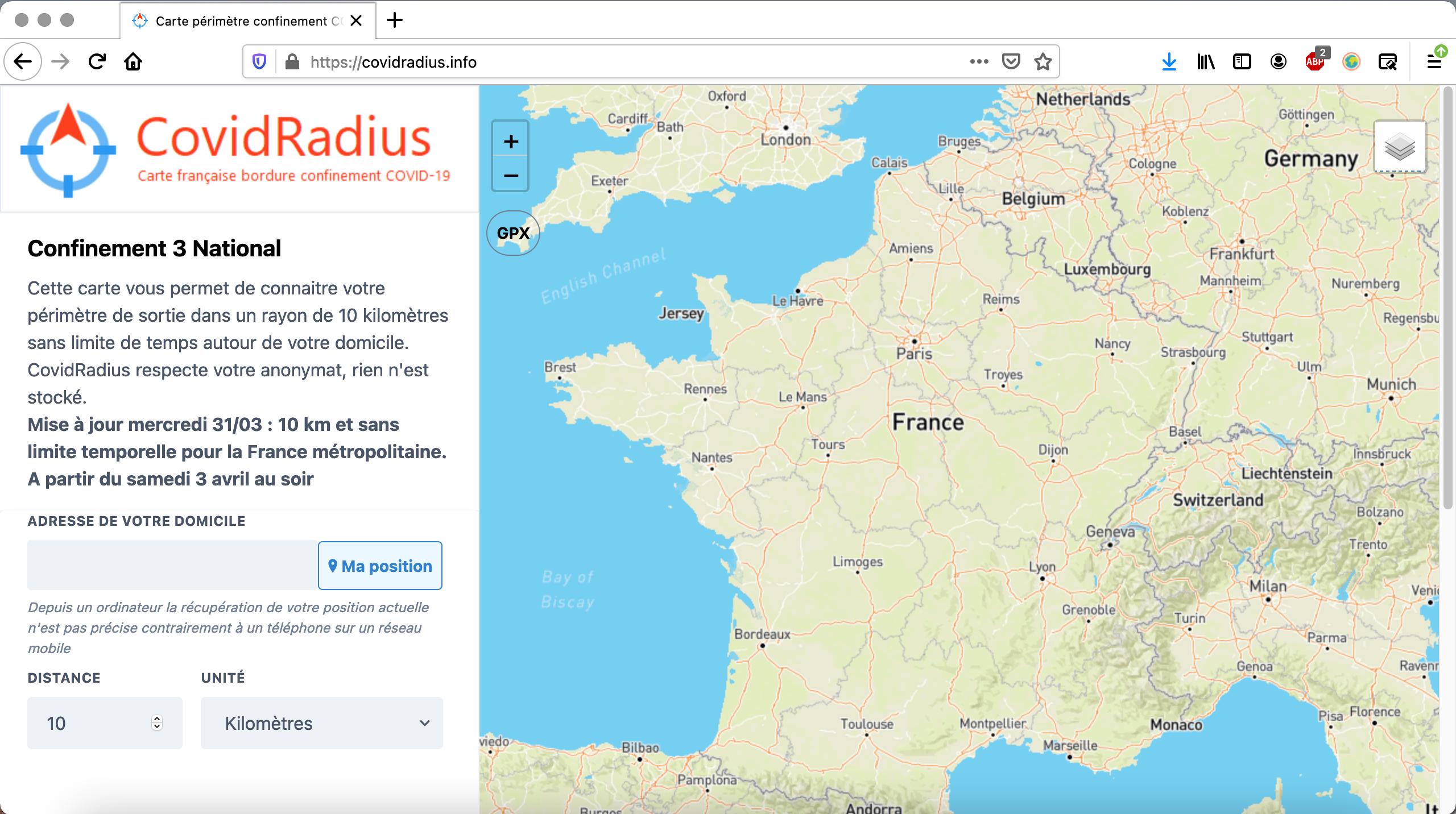1456x814 pixels.
Task: Open Firefox hamburger menu
Action: tap(1434, 61)
